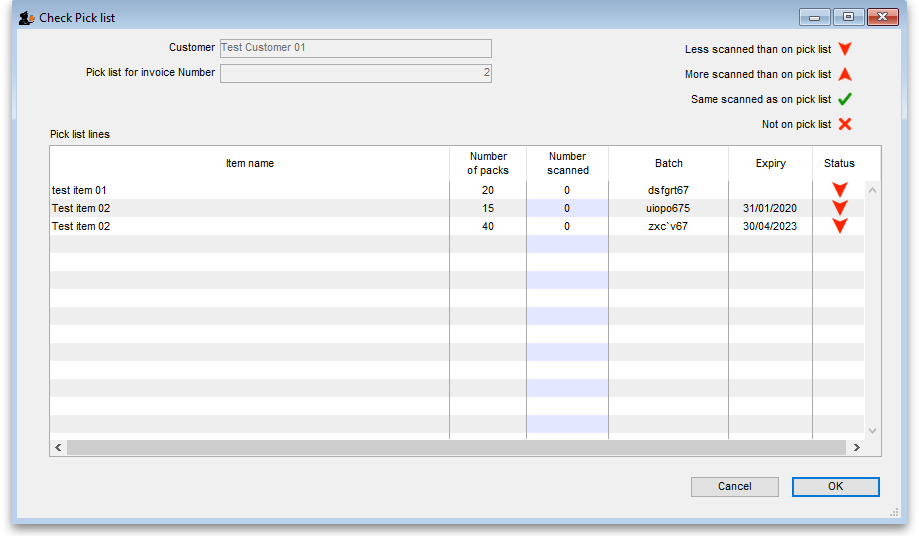Click the red down arrow status for test item 01
Viewport: 919px width, 536px height.
(x=839, y=190)
